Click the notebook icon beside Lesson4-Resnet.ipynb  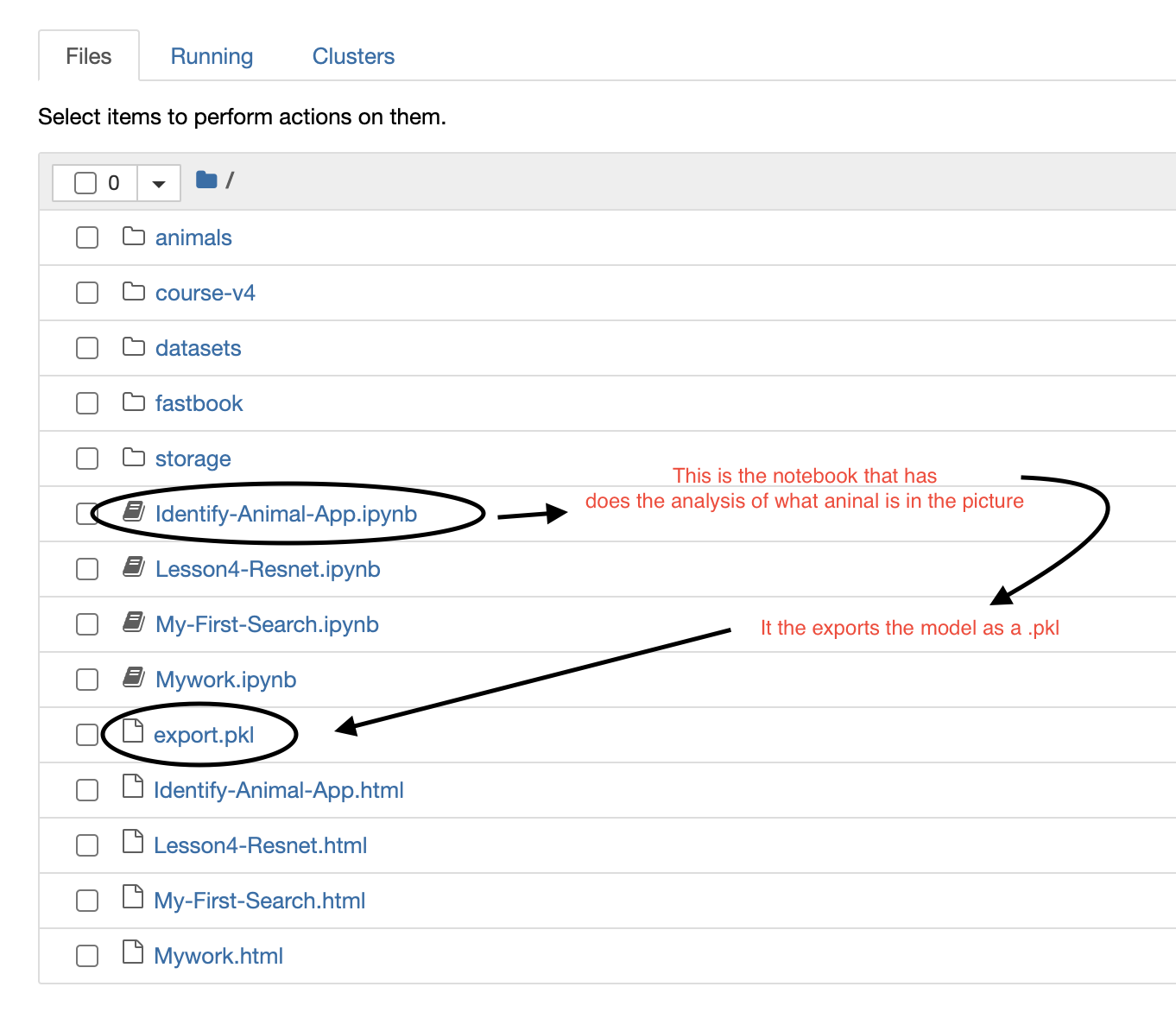[134, 566]
